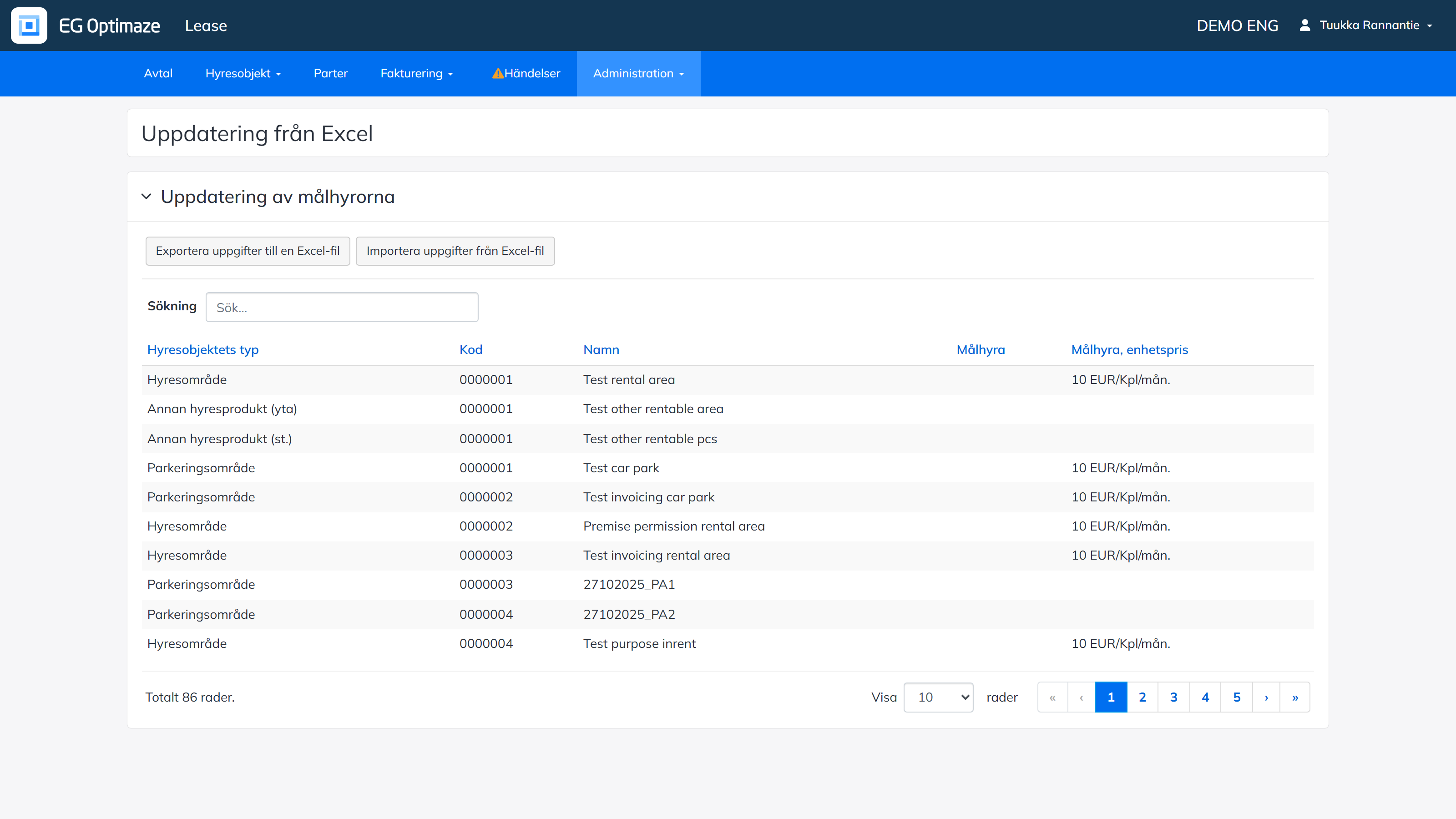Viewport: 1456px width, 819px height.
Task: Open the Fakturering dropdown menu
Action: point(417,73)
